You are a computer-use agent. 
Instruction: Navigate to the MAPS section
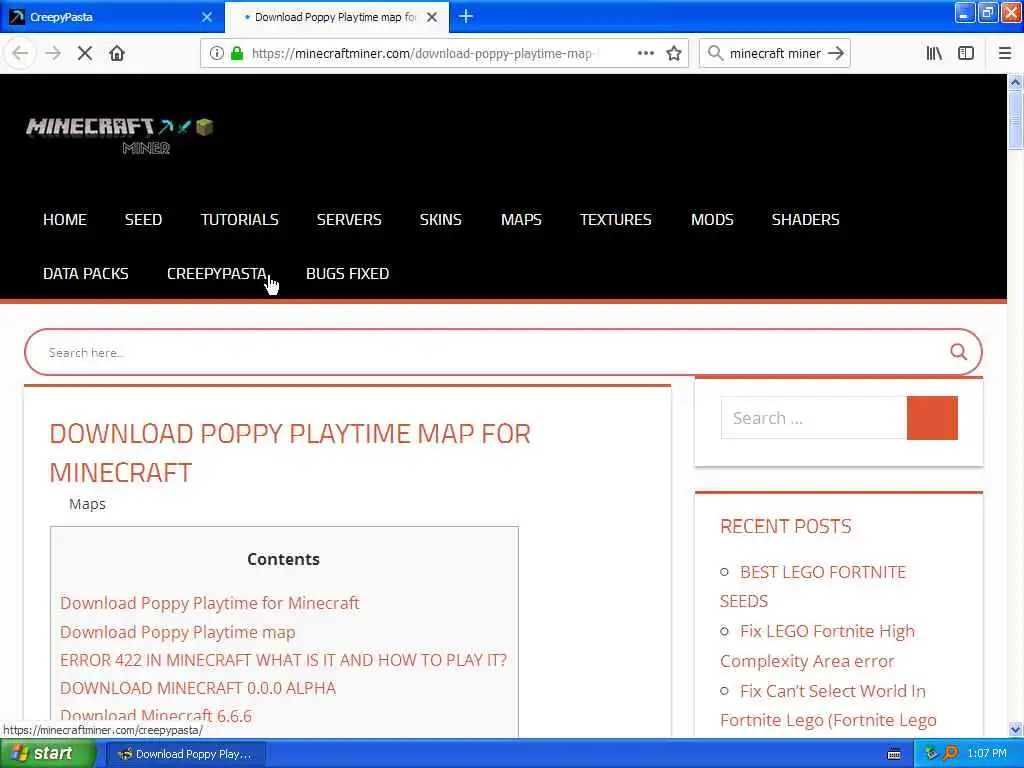point(520,219)
